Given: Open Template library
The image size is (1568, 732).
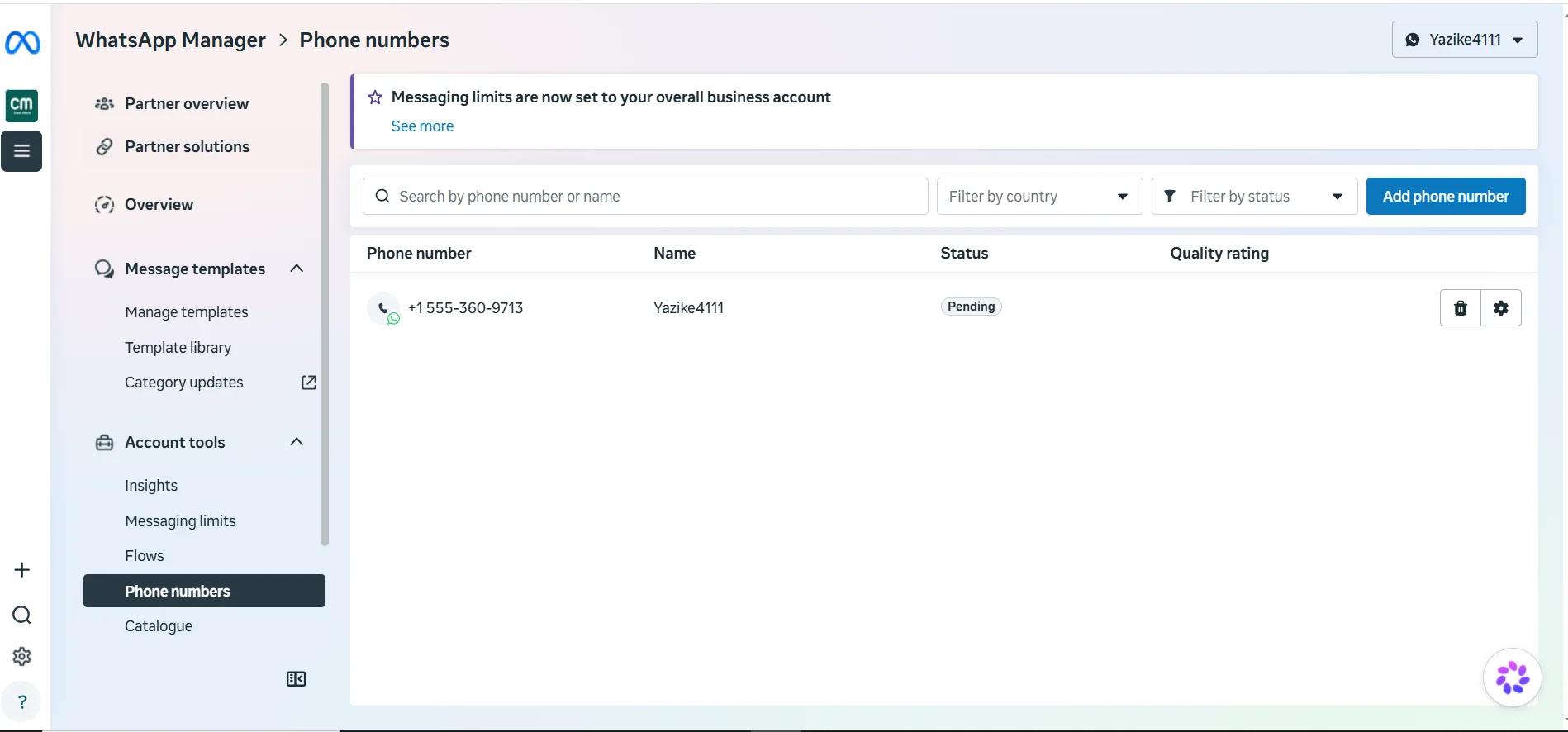Looking at the screenshot, I should 178,348.
